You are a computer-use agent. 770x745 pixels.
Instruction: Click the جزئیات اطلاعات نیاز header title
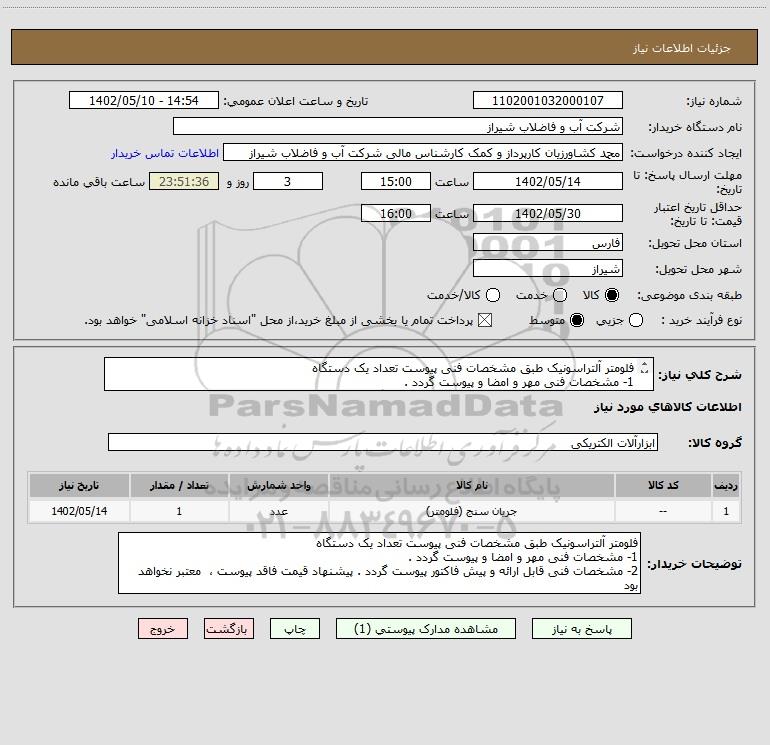pyautogui.click(x=681, y=48)
